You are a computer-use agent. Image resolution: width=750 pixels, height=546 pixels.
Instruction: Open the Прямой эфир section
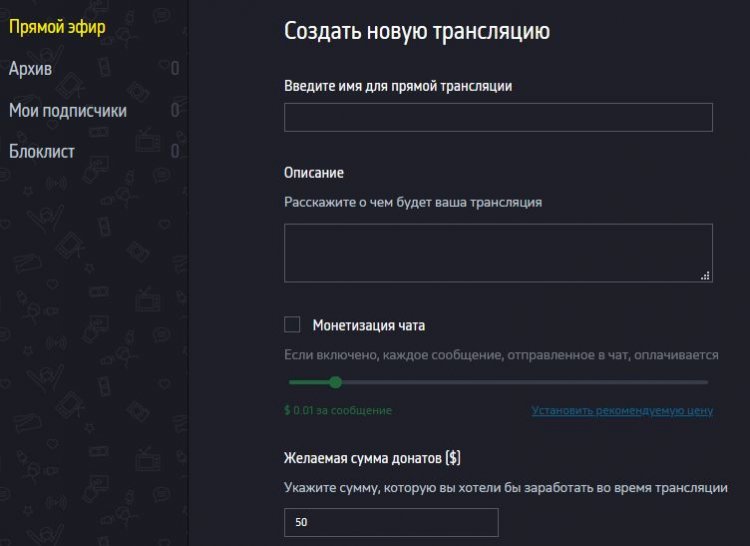pos(57,27)
